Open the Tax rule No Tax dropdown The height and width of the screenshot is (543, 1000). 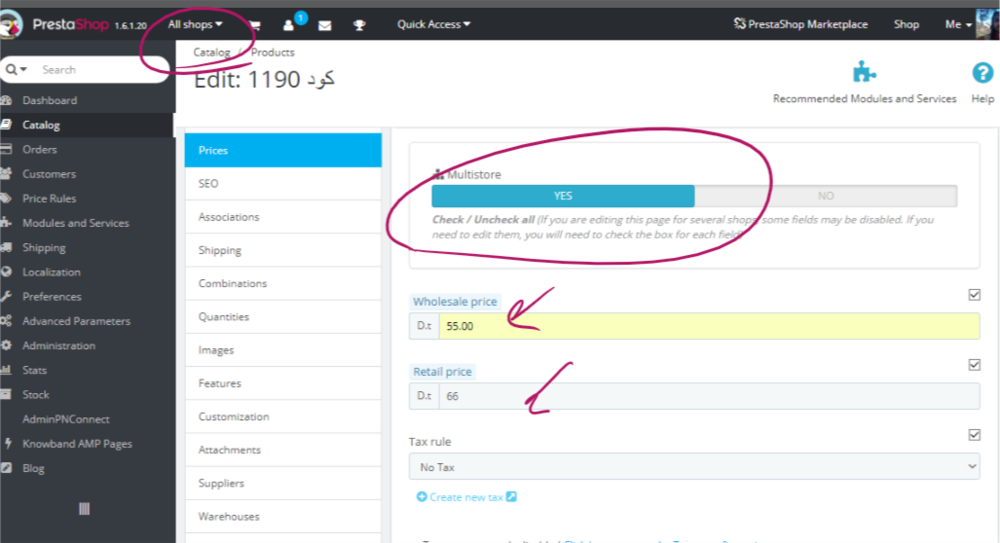point(695,467)
